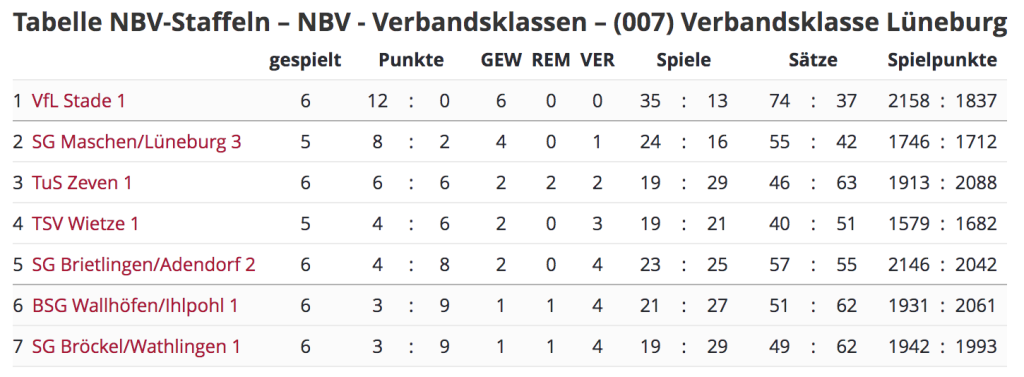Click the Spiele column header
This screenshot has width=1024, height=377.
click(684, 61)
